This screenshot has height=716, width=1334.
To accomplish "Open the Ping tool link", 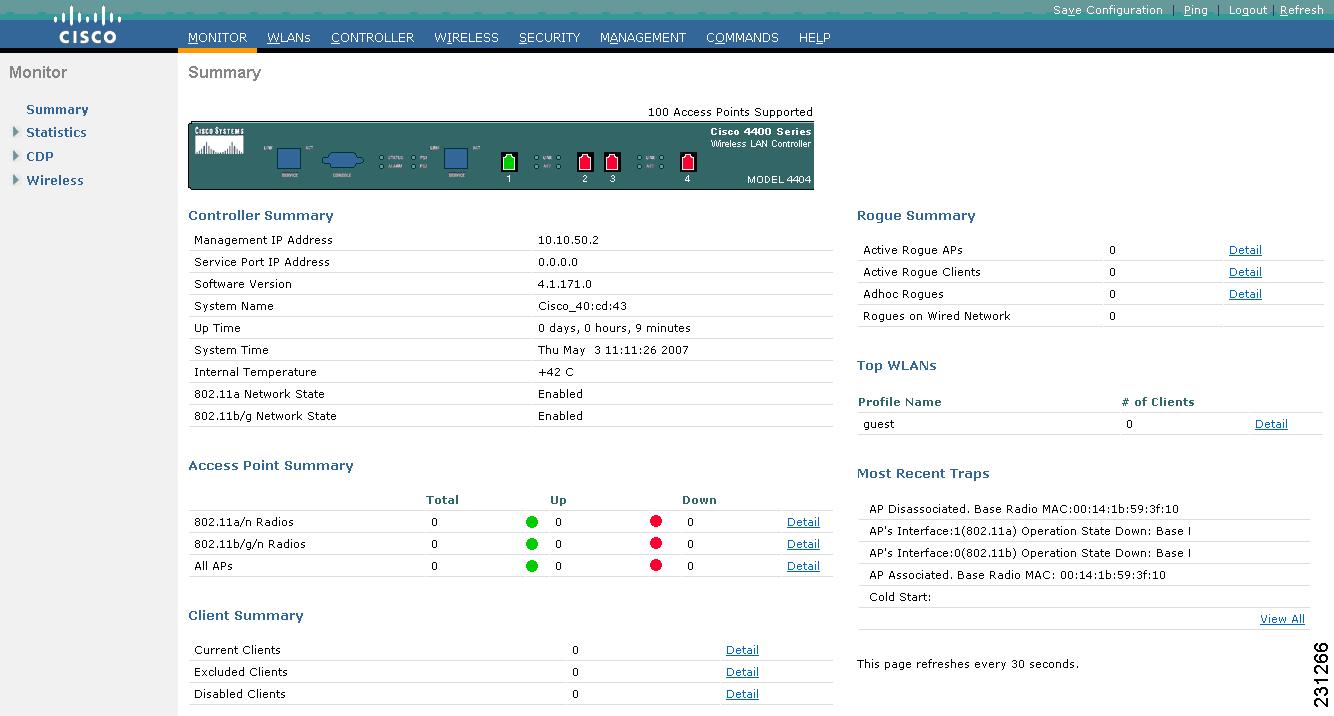I will click(1195, 10).
